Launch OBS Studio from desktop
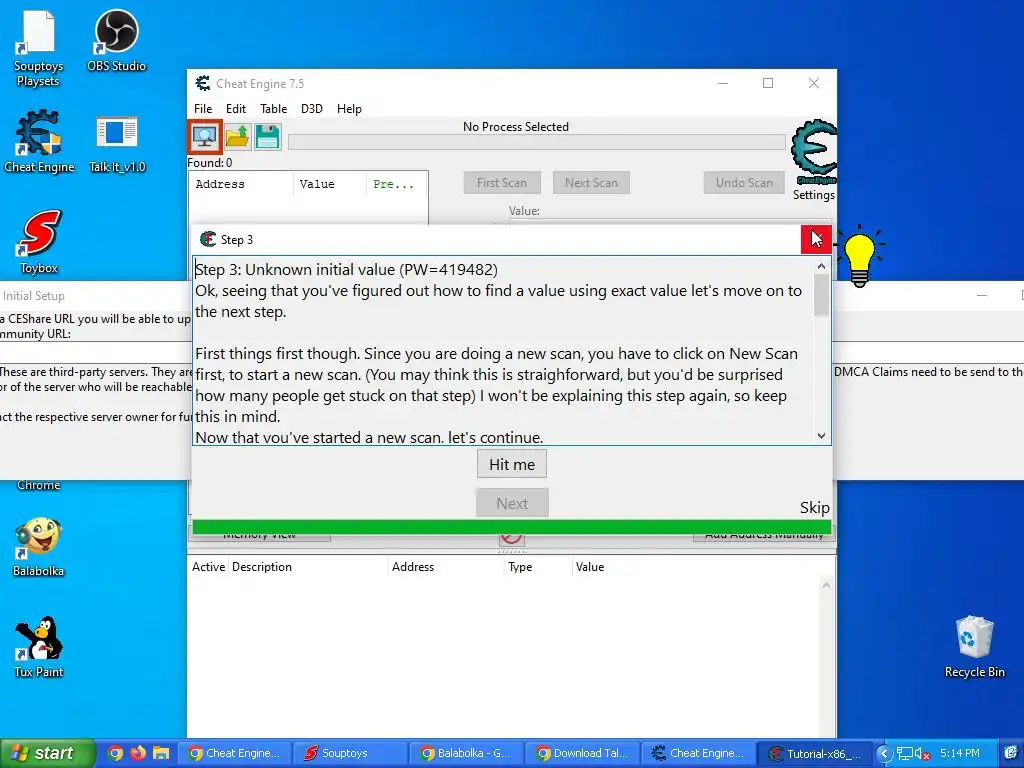The height and width of the screenshot is (768, 1024). pos(116,40)
